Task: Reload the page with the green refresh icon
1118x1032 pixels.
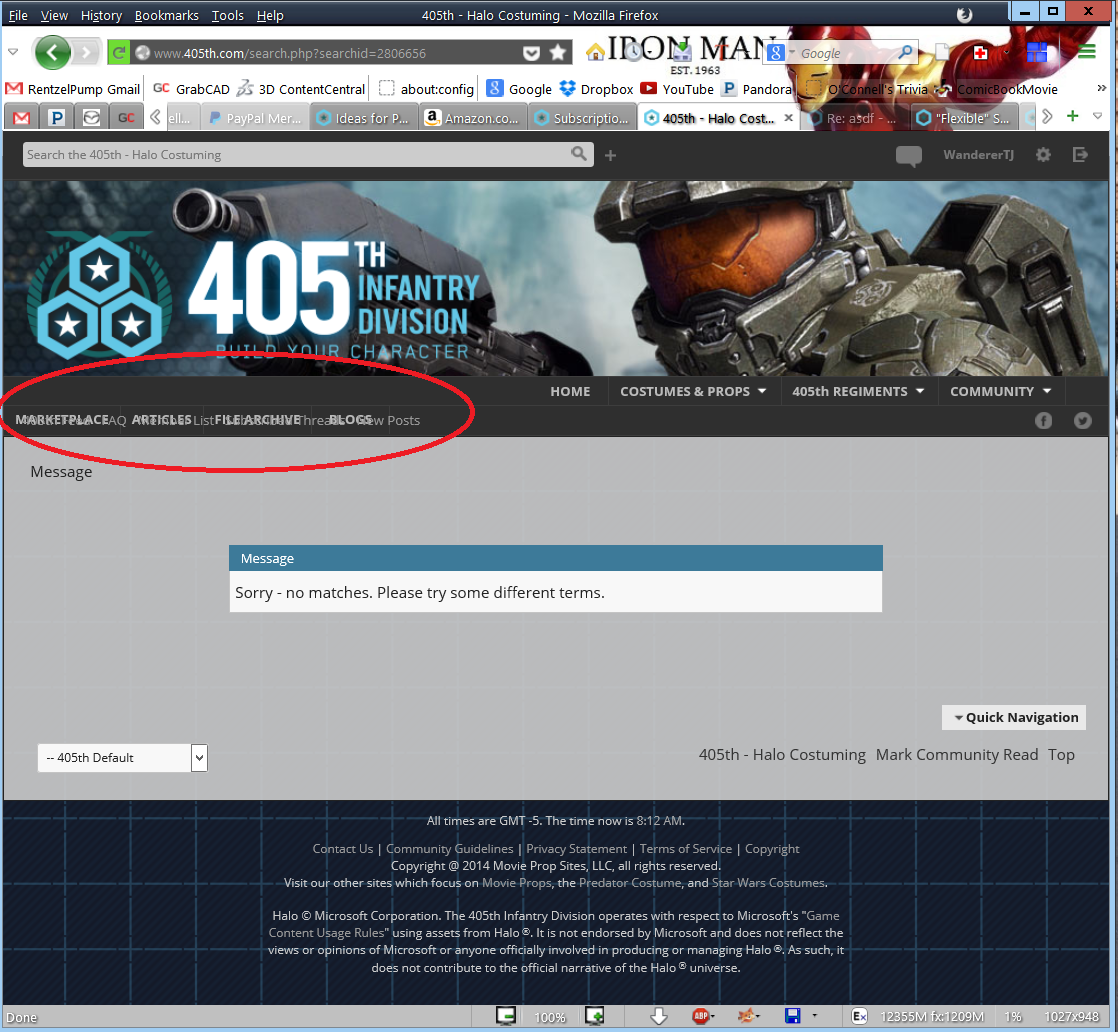Action: click(118, 53)
